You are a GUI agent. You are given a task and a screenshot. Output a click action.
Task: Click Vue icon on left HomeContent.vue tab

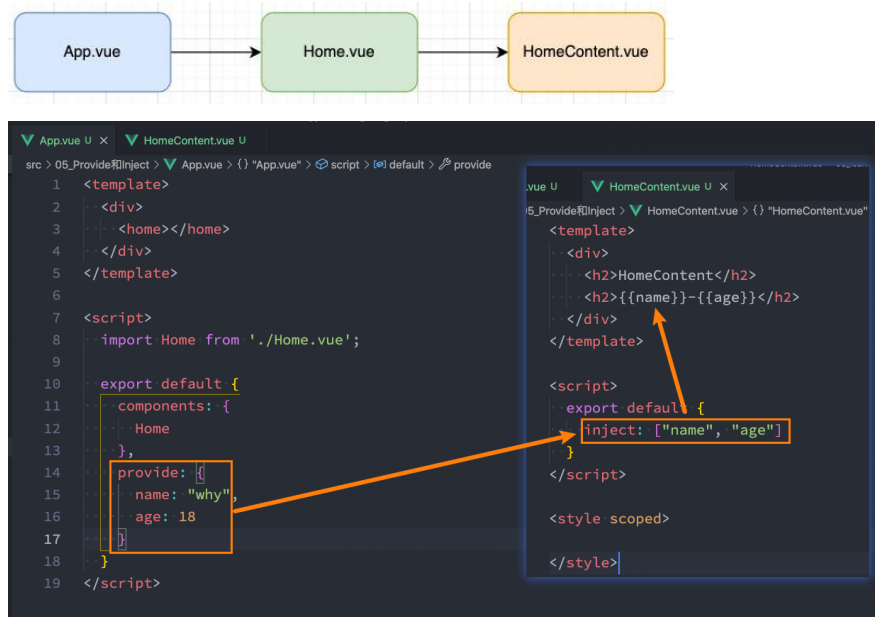132,141
